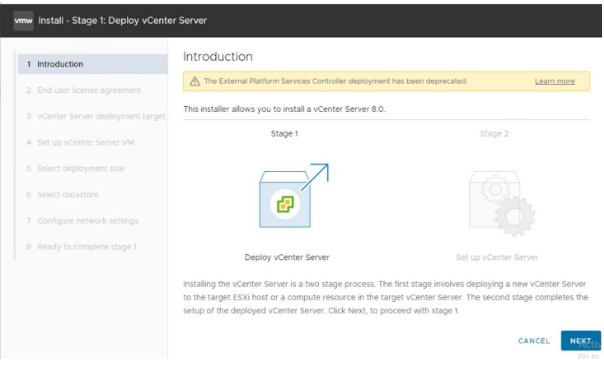604x365 pixels.
Task: Click the vmw logo icon
Action: [23, 20]
